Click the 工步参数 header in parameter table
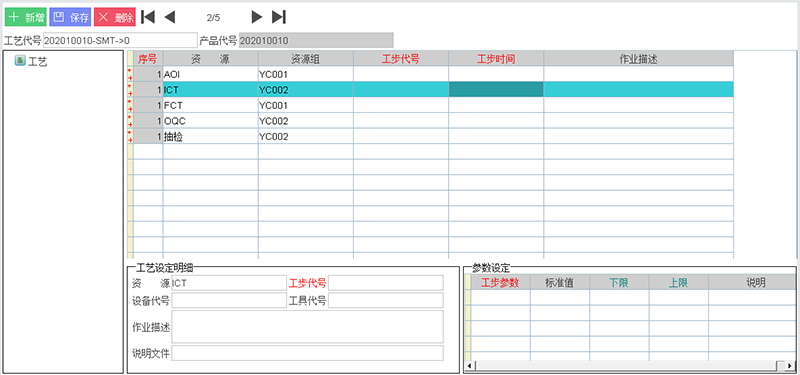 [x=500, y=282]
